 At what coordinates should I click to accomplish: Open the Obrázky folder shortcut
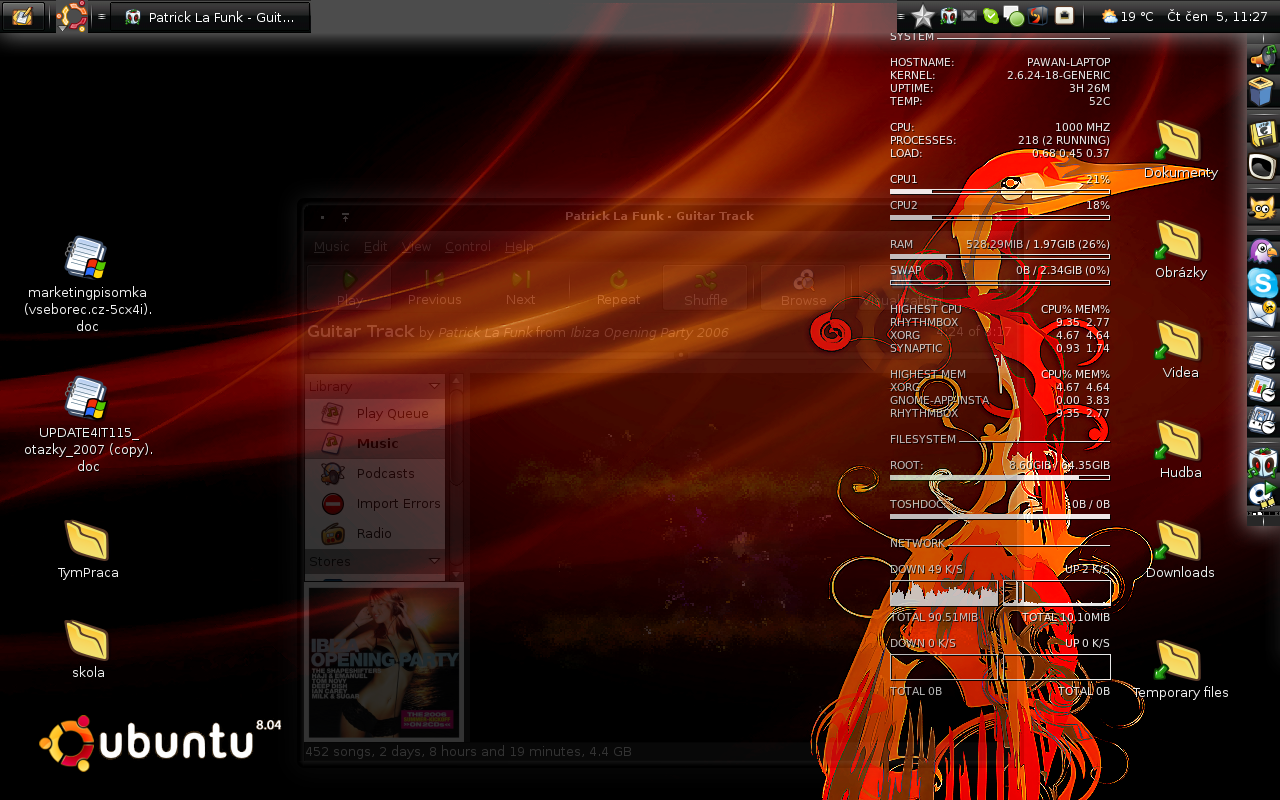point(1179,250)
